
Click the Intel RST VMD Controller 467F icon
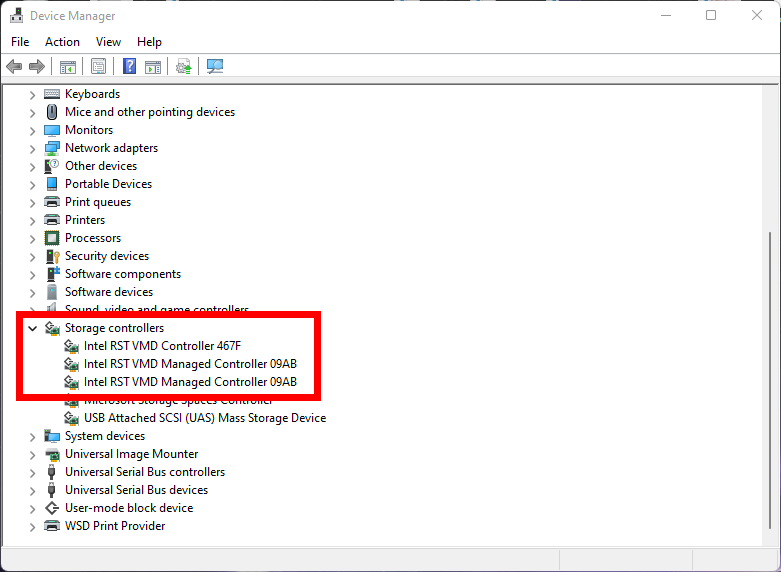coord(71,346)
